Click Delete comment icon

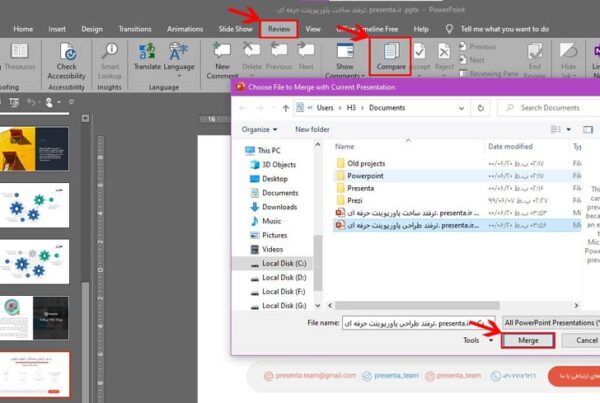click(x=252, y=57)
